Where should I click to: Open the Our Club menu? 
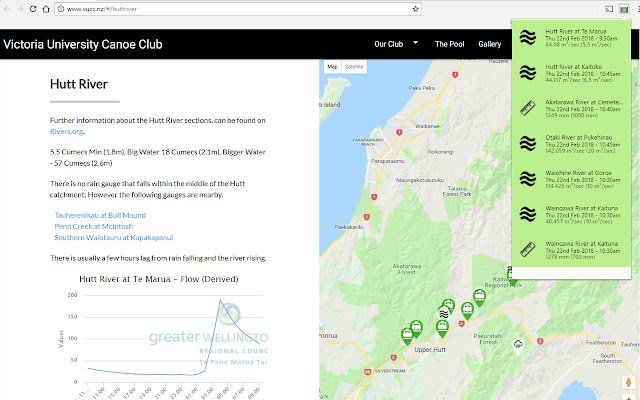[389, 44]
